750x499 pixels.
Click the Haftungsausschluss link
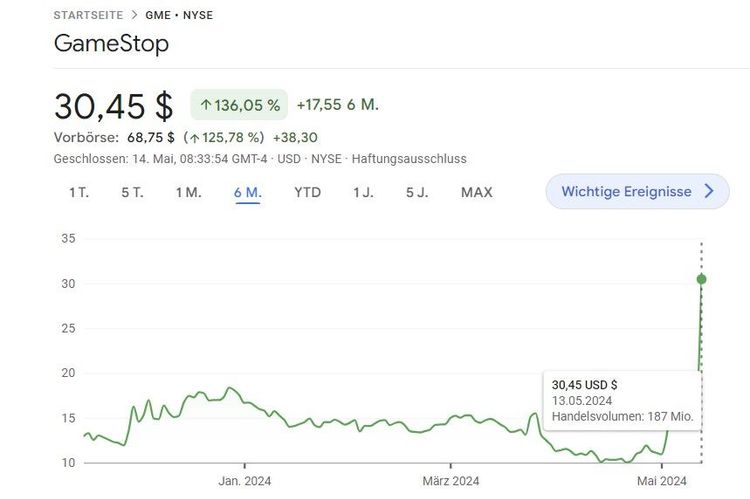(408, 159)
